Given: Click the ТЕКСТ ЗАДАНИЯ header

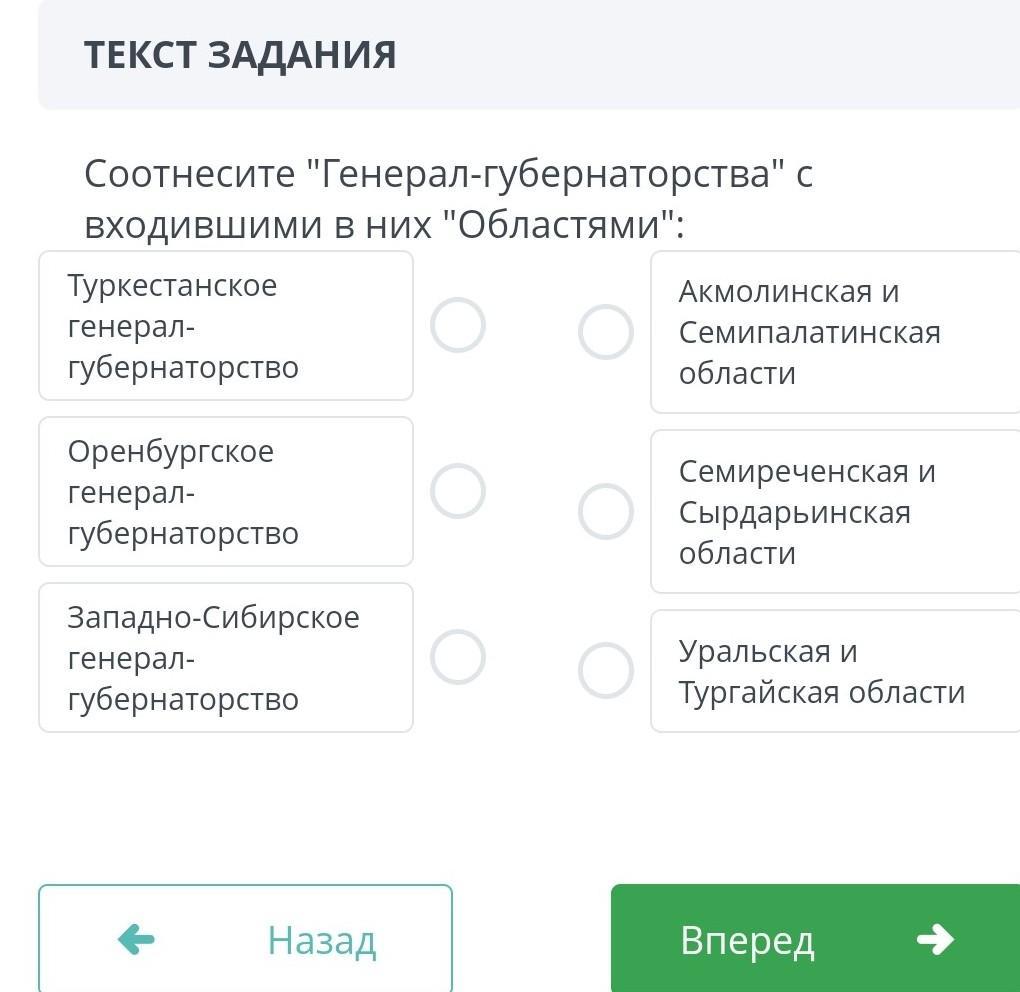Looking at the screenshot, I should click(240, 54).
